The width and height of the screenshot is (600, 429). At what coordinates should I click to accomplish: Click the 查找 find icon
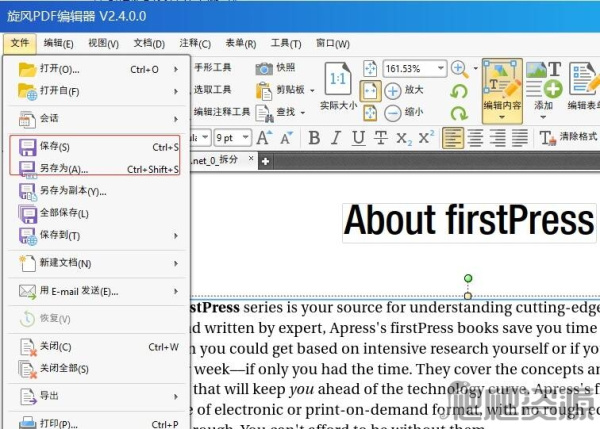pyautogui.click(x=264, y=113)
